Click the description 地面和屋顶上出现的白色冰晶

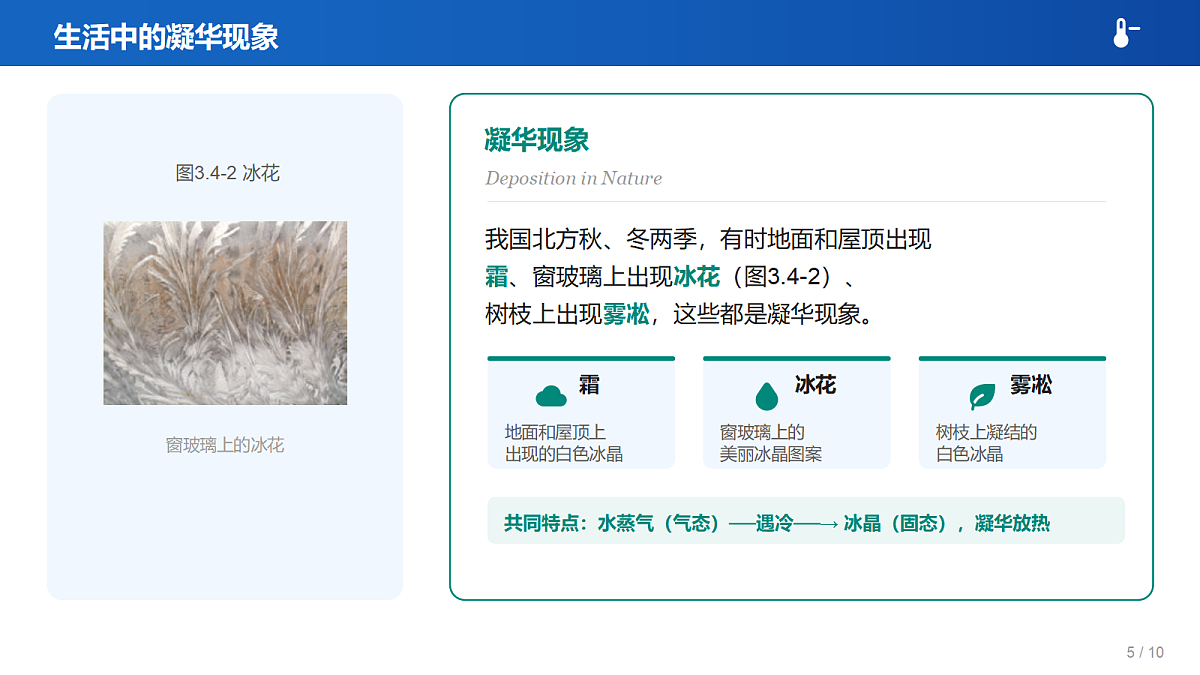[564, 443]
